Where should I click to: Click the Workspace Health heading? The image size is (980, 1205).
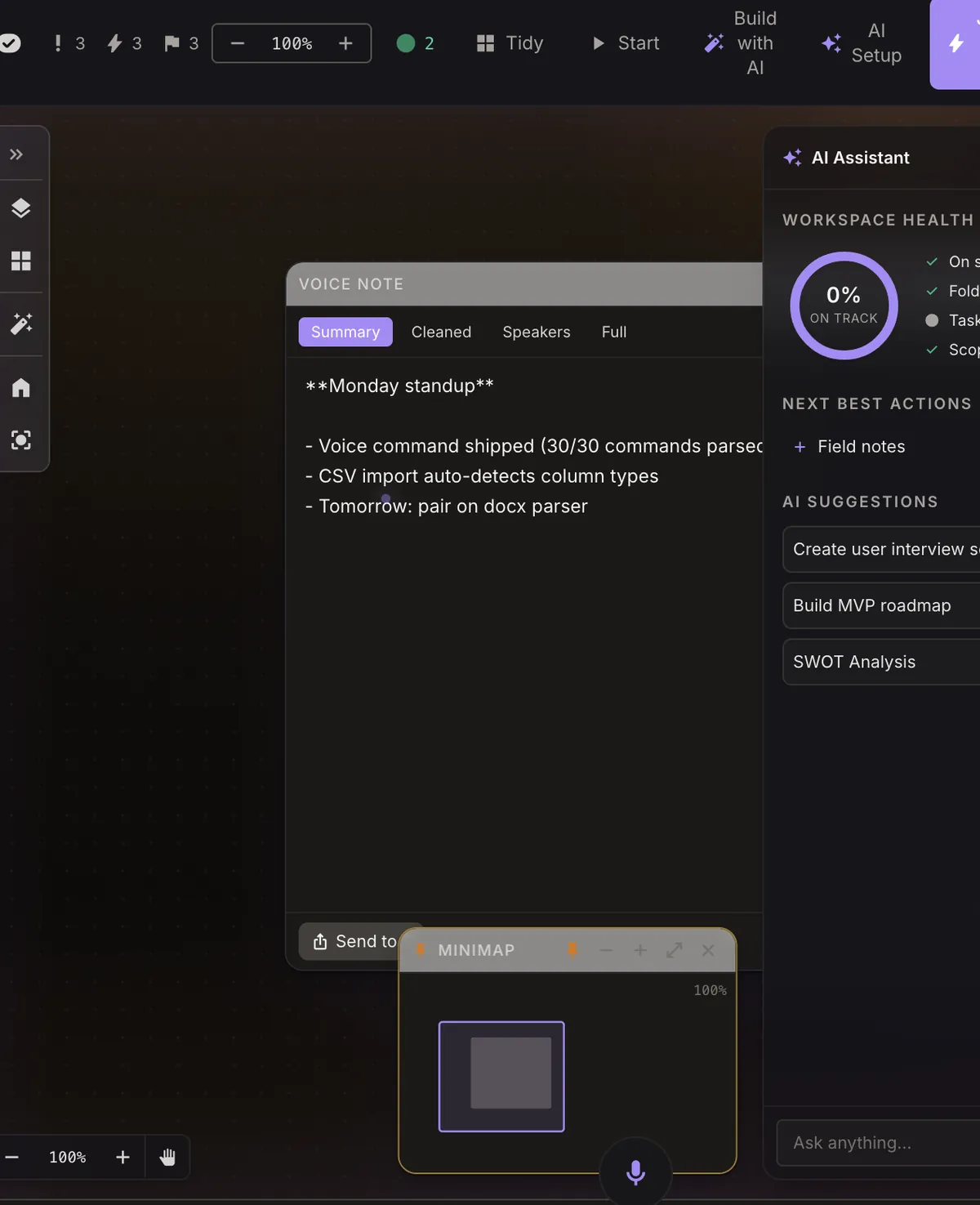click(878, 220)
